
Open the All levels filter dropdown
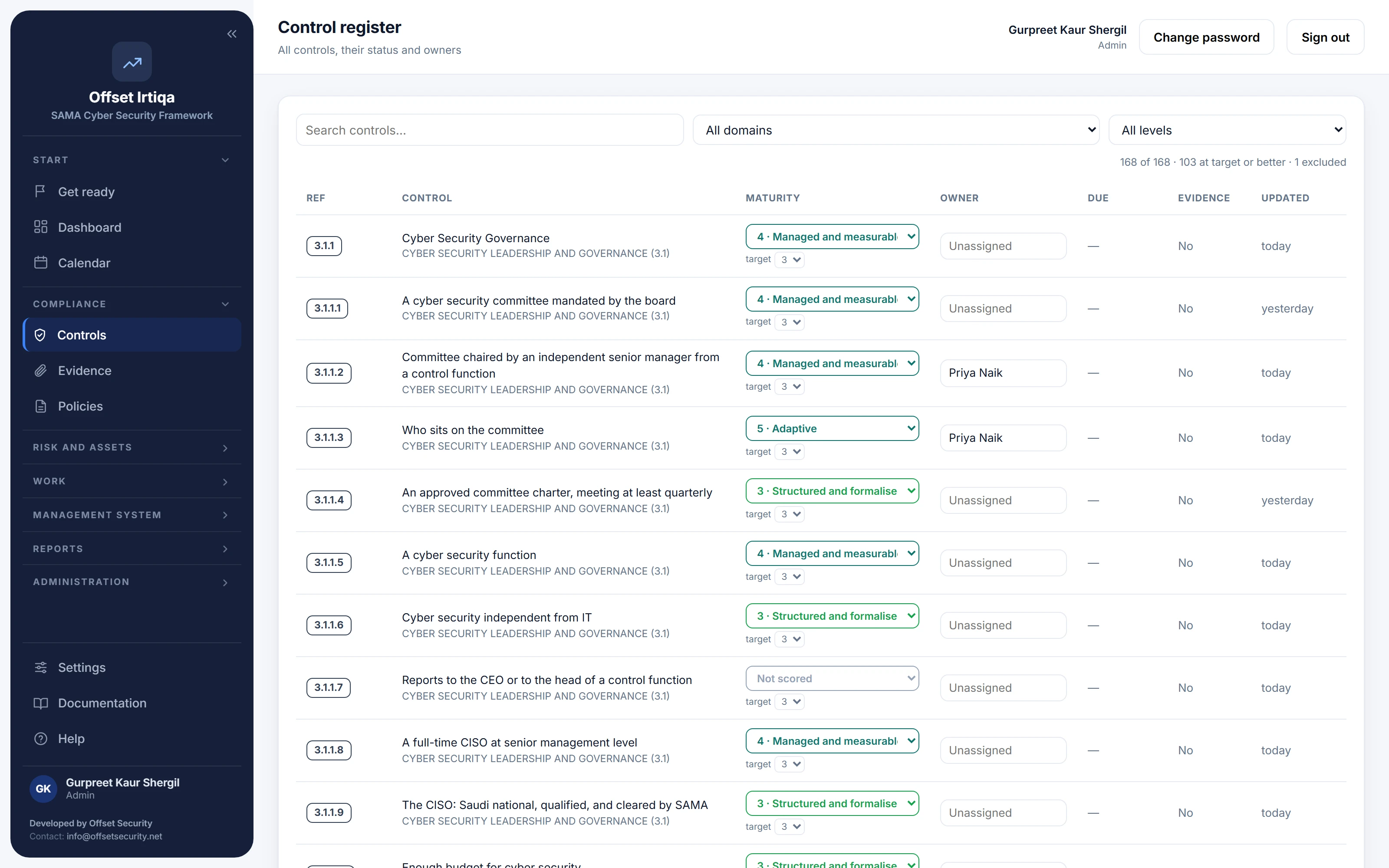(1227, 130)
